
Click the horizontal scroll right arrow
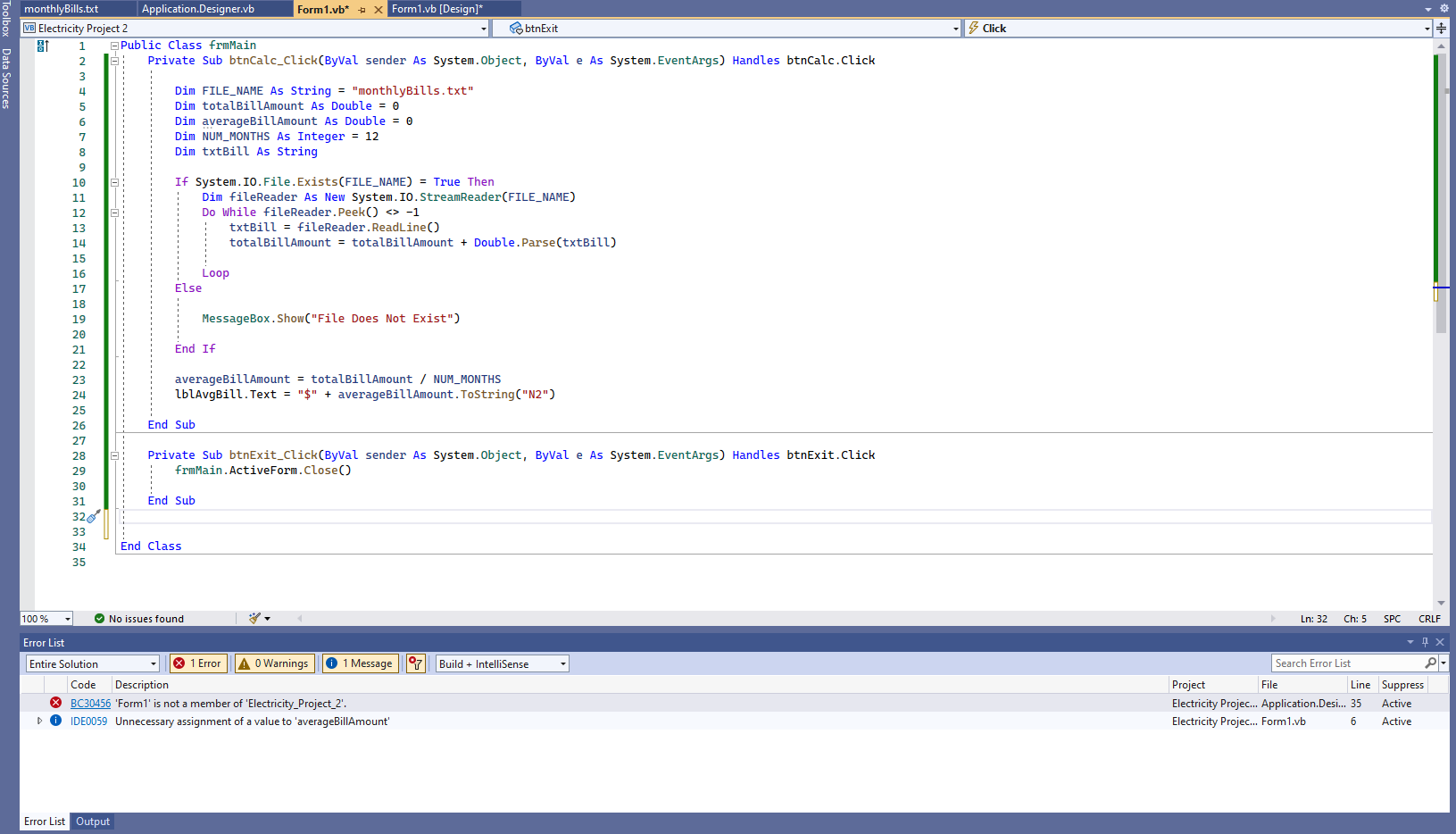(1273, 618)
